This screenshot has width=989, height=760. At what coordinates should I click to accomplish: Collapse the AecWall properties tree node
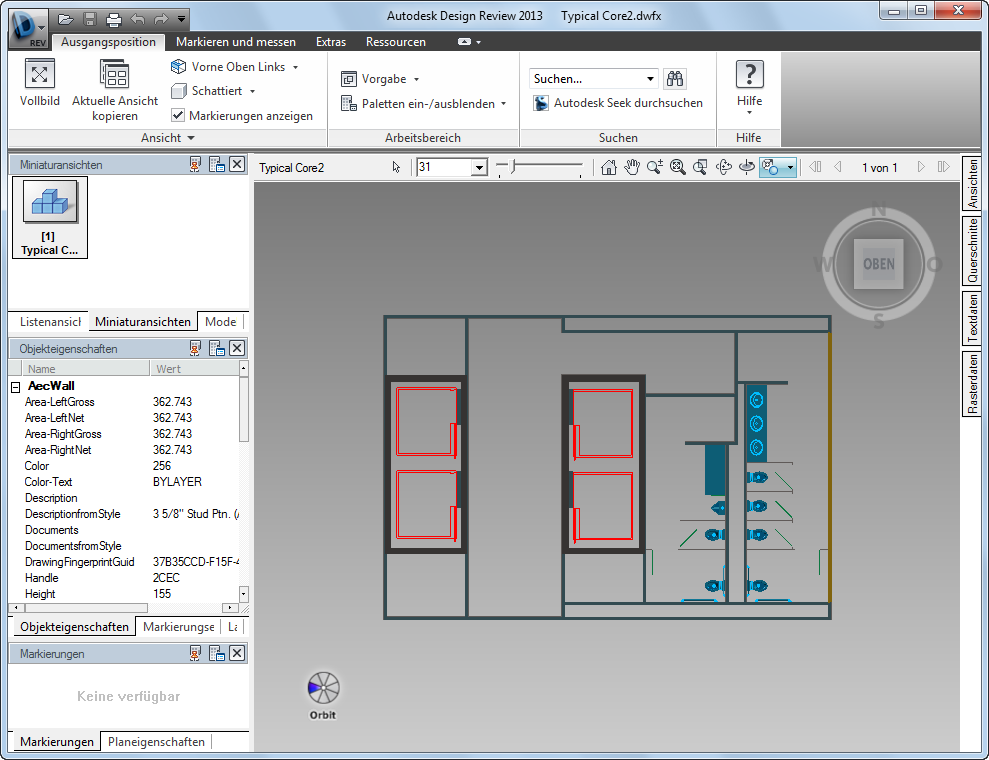(16, 387)
